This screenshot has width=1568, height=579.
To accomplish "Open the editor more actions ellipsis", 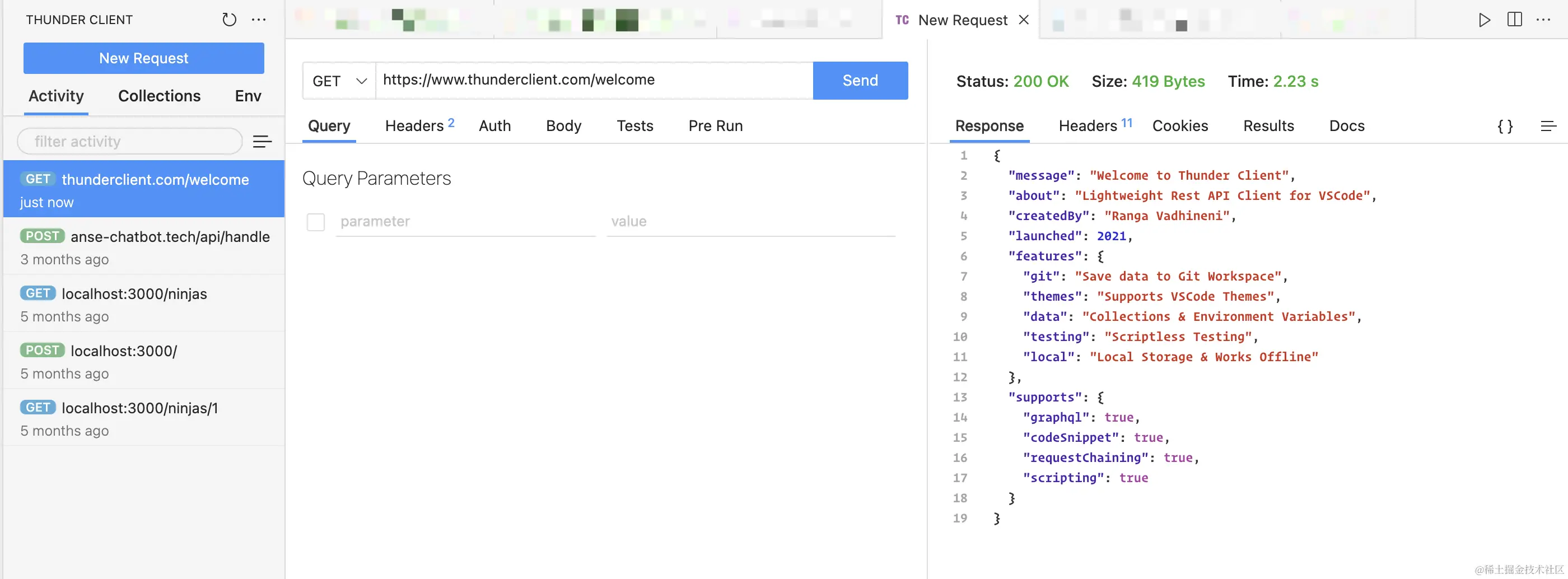I will (x=1544, y=20).
